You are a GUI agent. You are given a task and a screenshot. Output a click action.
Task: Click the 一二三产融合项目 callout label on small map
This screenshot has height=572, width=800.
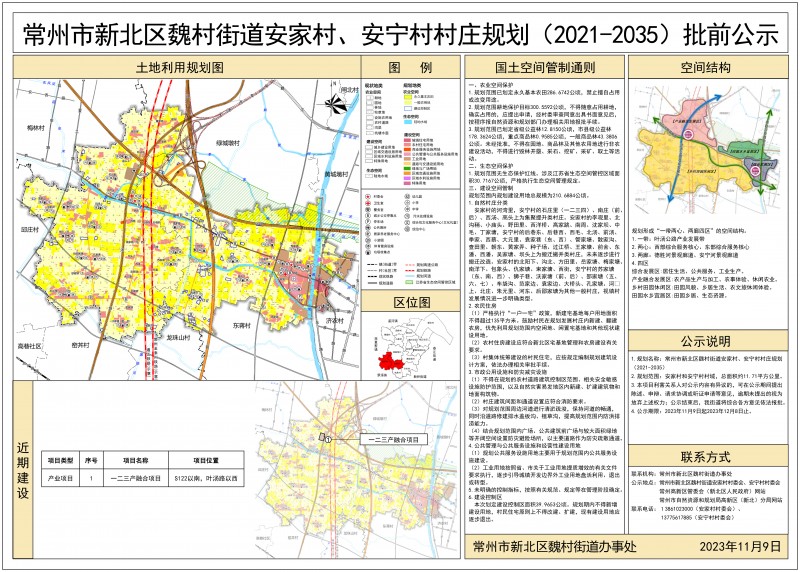tap(393, 439)
